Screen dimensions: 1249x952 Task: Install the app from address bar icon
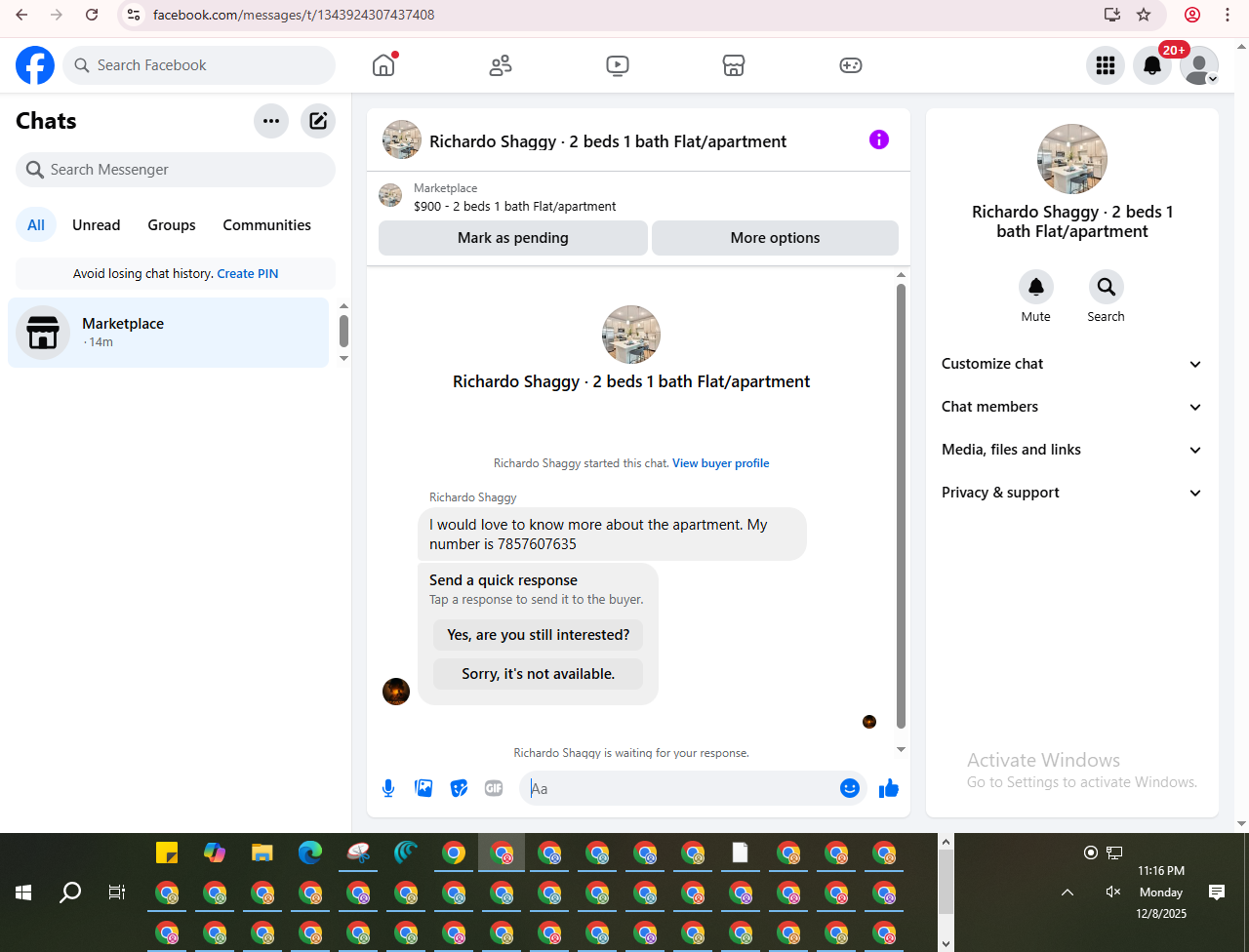tap(1112, 15)
